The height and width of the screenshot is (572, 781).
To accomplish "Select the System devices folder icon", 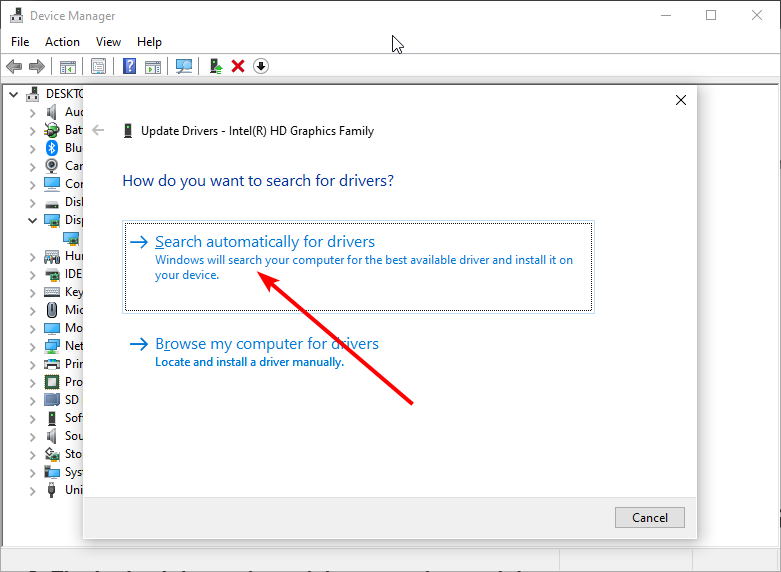I will pos(52,472).
